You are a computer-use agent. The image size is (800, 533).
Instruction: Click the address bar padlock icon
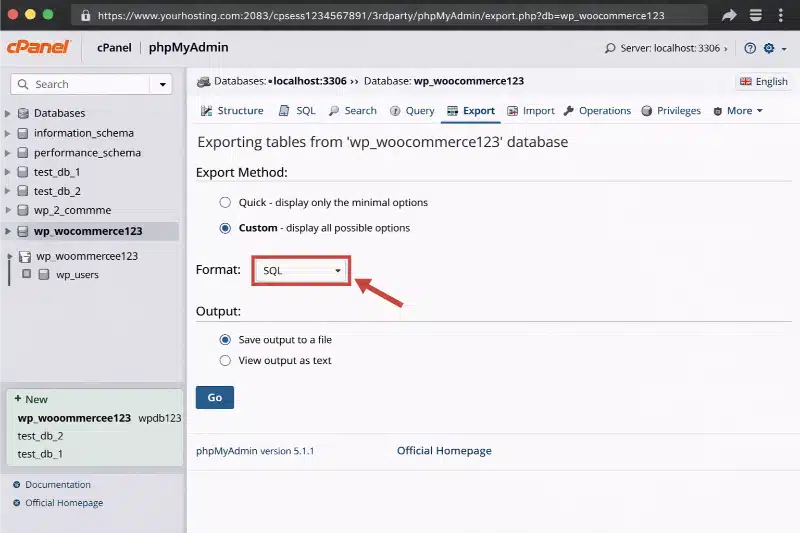[x=85, y=15]
